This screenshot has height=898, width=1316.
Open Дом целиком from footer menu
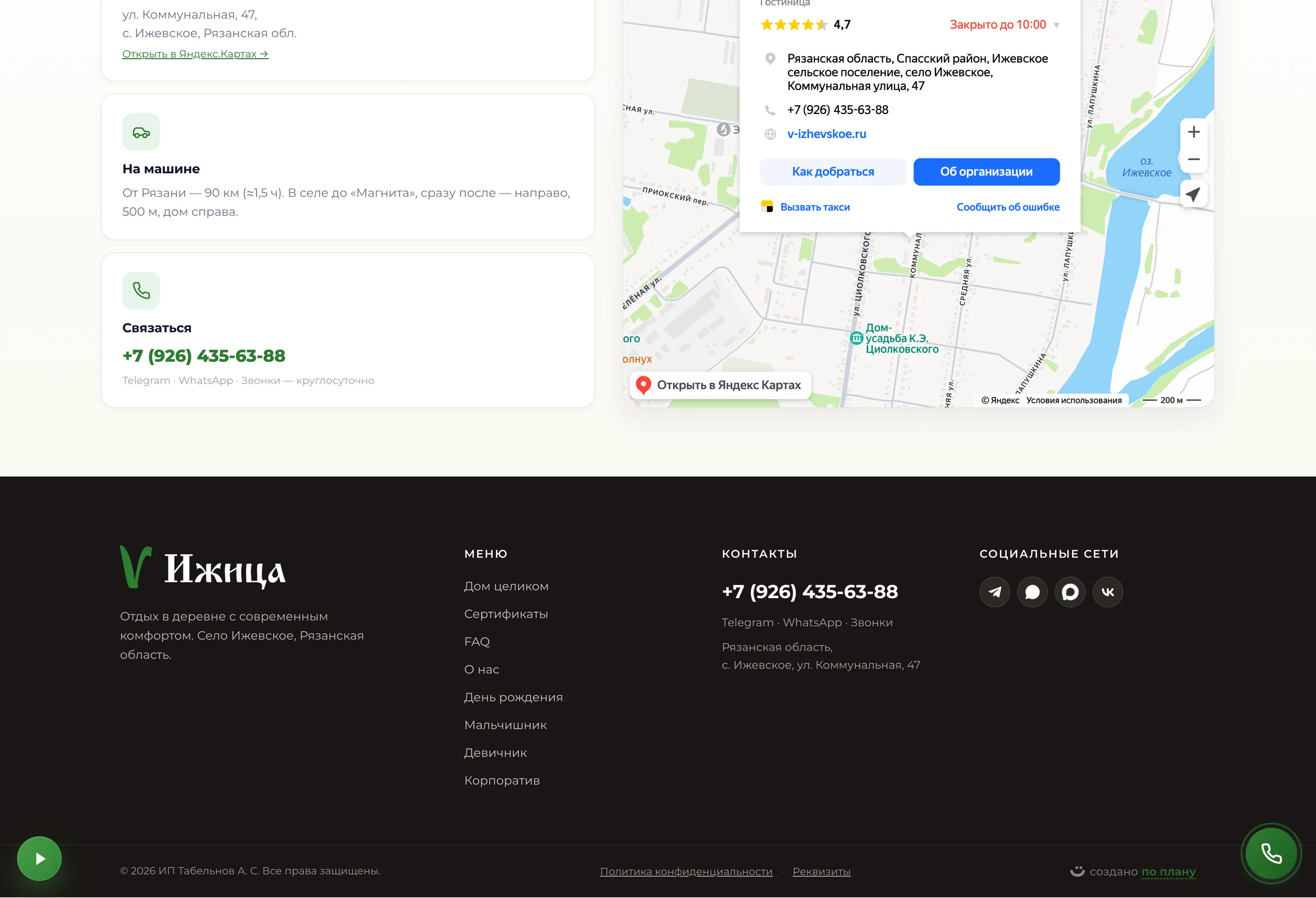click(506, 586)
